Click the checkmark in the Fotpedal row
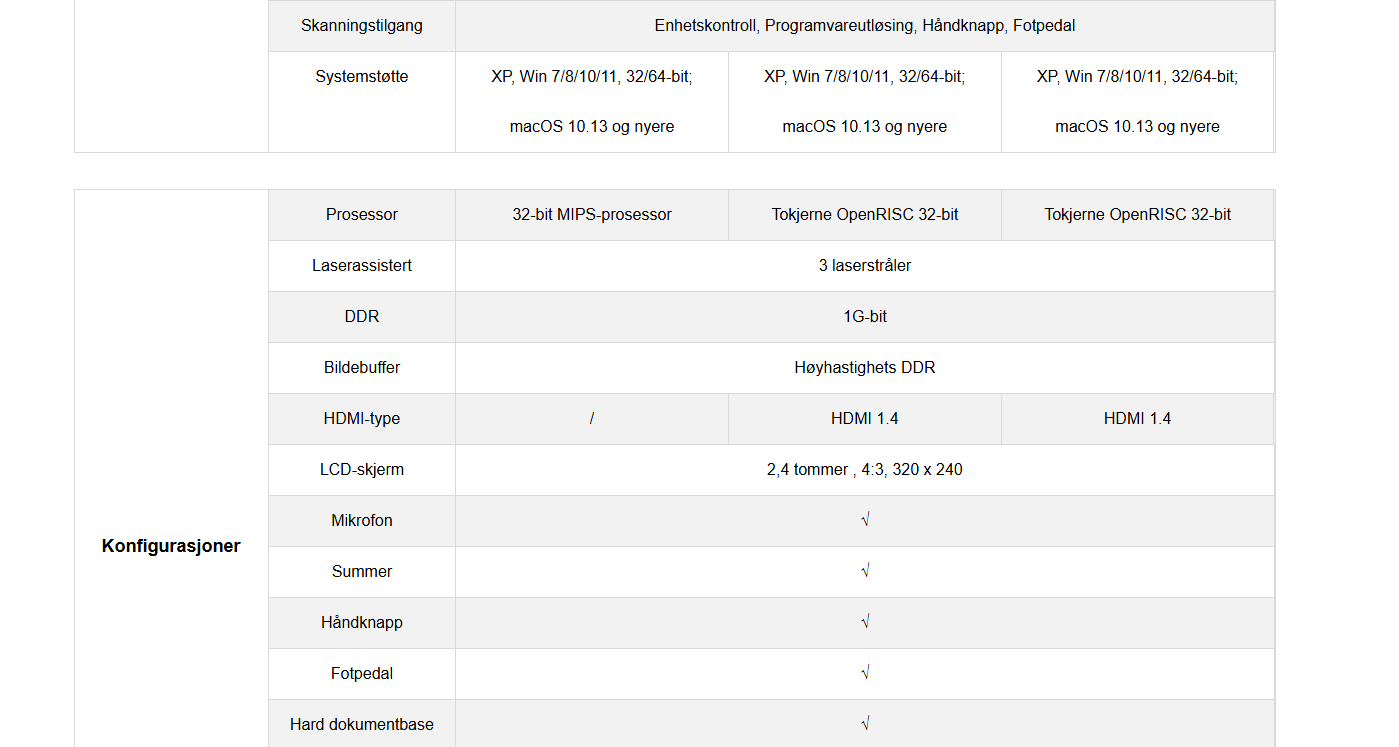The height and width of the screenshot is (747, 1399). [865, 673]
